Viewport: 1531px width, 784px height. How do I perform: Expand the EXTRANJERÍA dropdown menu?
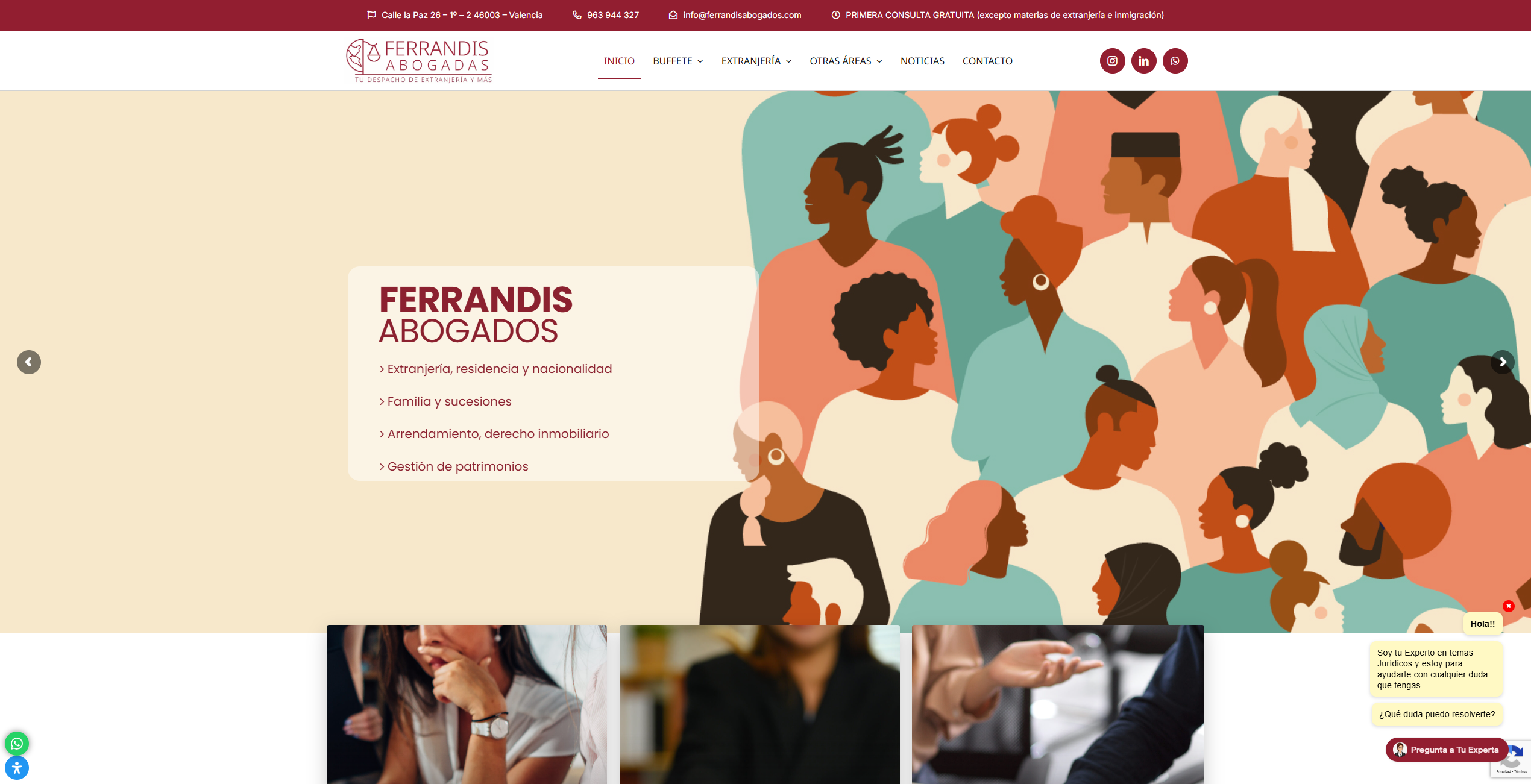(756, 61)
